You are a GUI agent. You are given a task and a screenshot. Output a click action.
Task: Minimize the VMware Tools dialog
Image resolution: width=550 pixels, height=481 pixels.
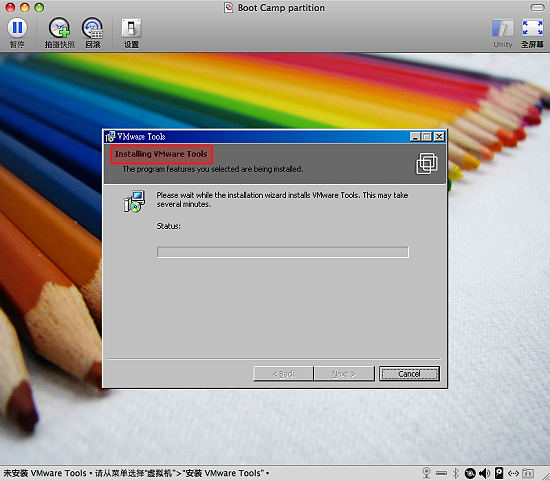pyautogui.click(x=415, y=136)
